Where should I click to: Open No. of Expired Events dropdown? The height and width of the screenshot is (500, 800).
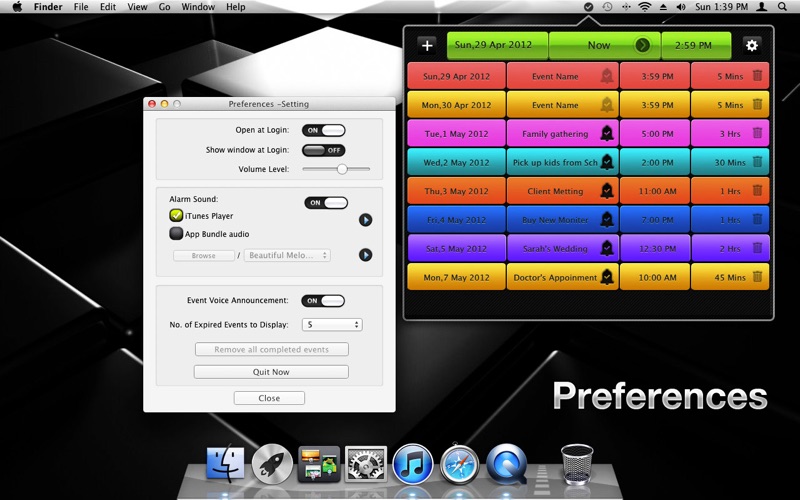pos(332,324)
